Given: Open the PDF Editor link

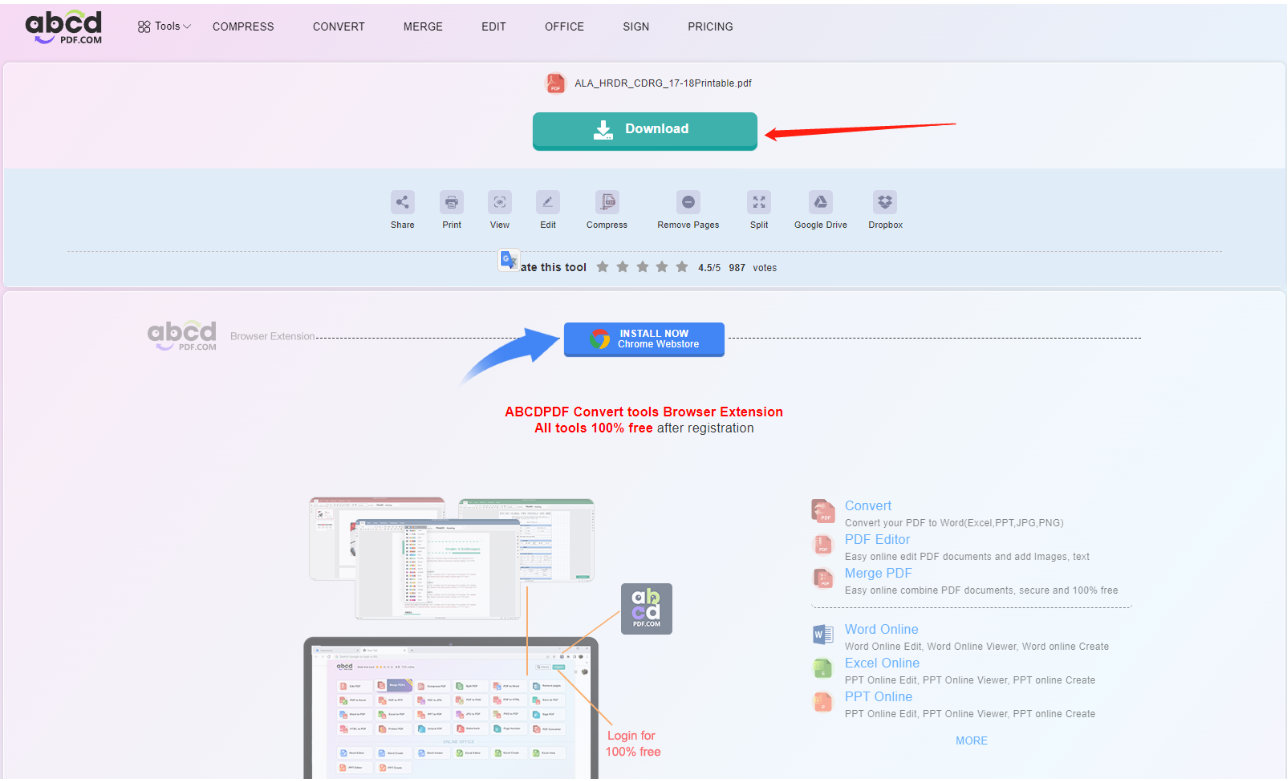Looking at the screenshot, I should pos(877,540).
